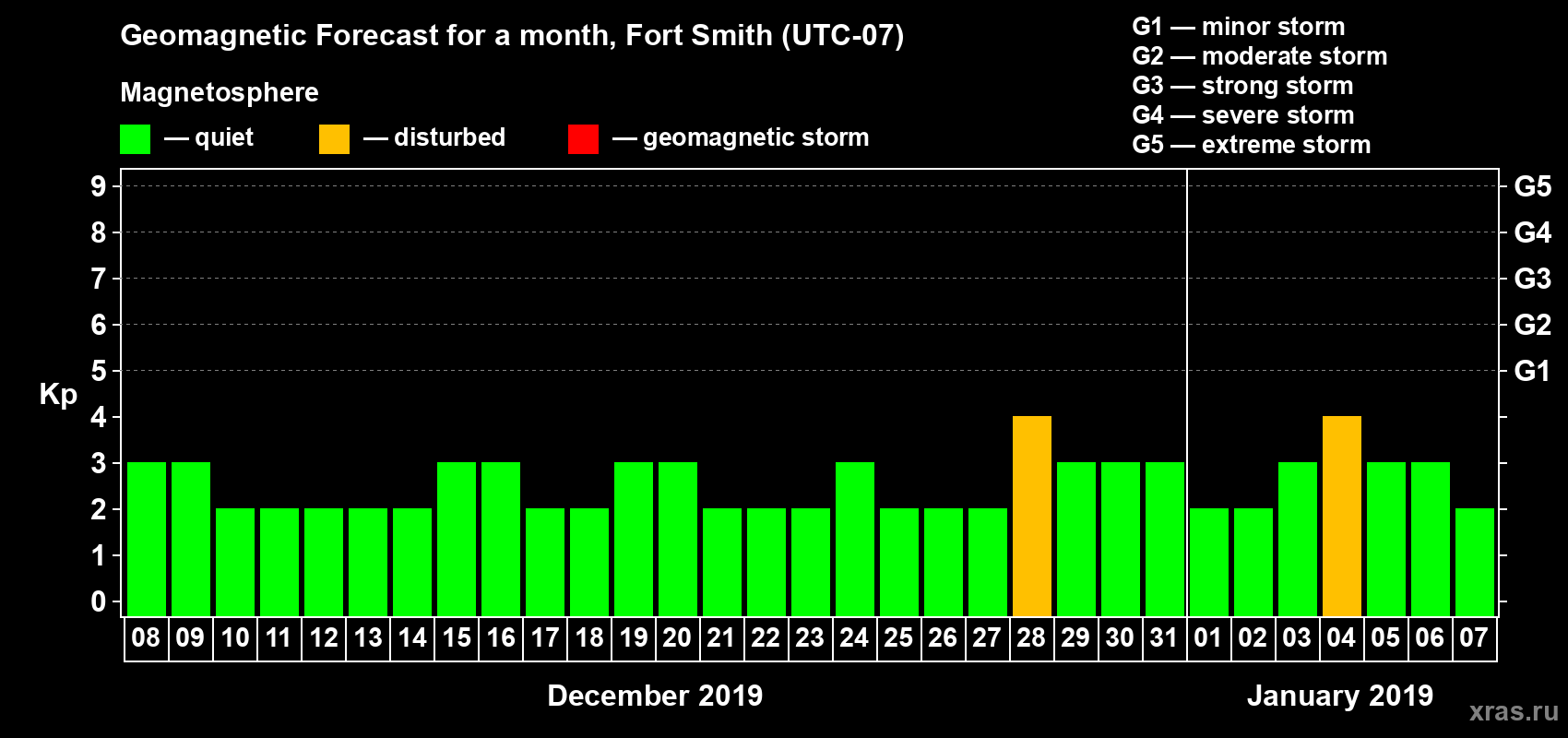The image size is (1568, 738).
Task: Click date label 30 on the date axis
Action: tap(1120, 638)
